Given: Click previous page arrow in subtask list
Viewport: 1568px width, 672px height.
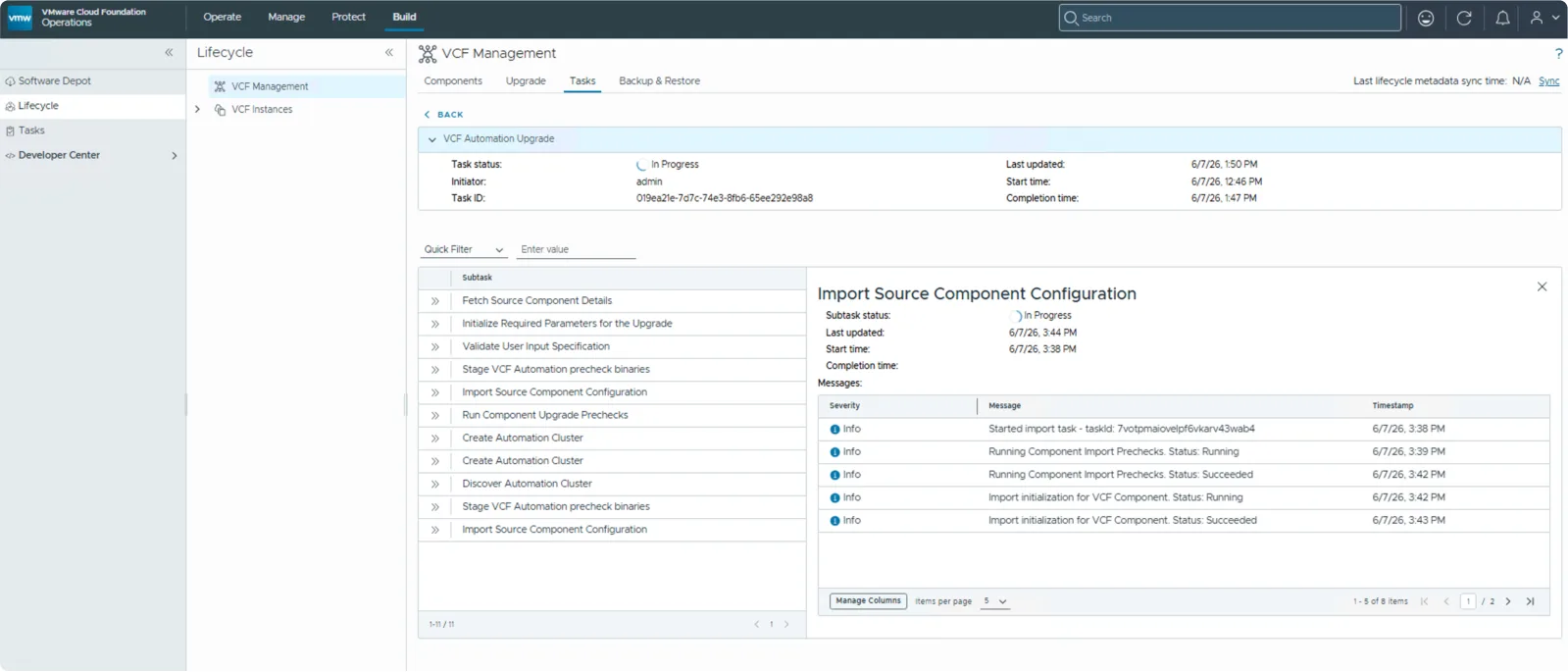Looking at the screenshot, I should 756,624.
